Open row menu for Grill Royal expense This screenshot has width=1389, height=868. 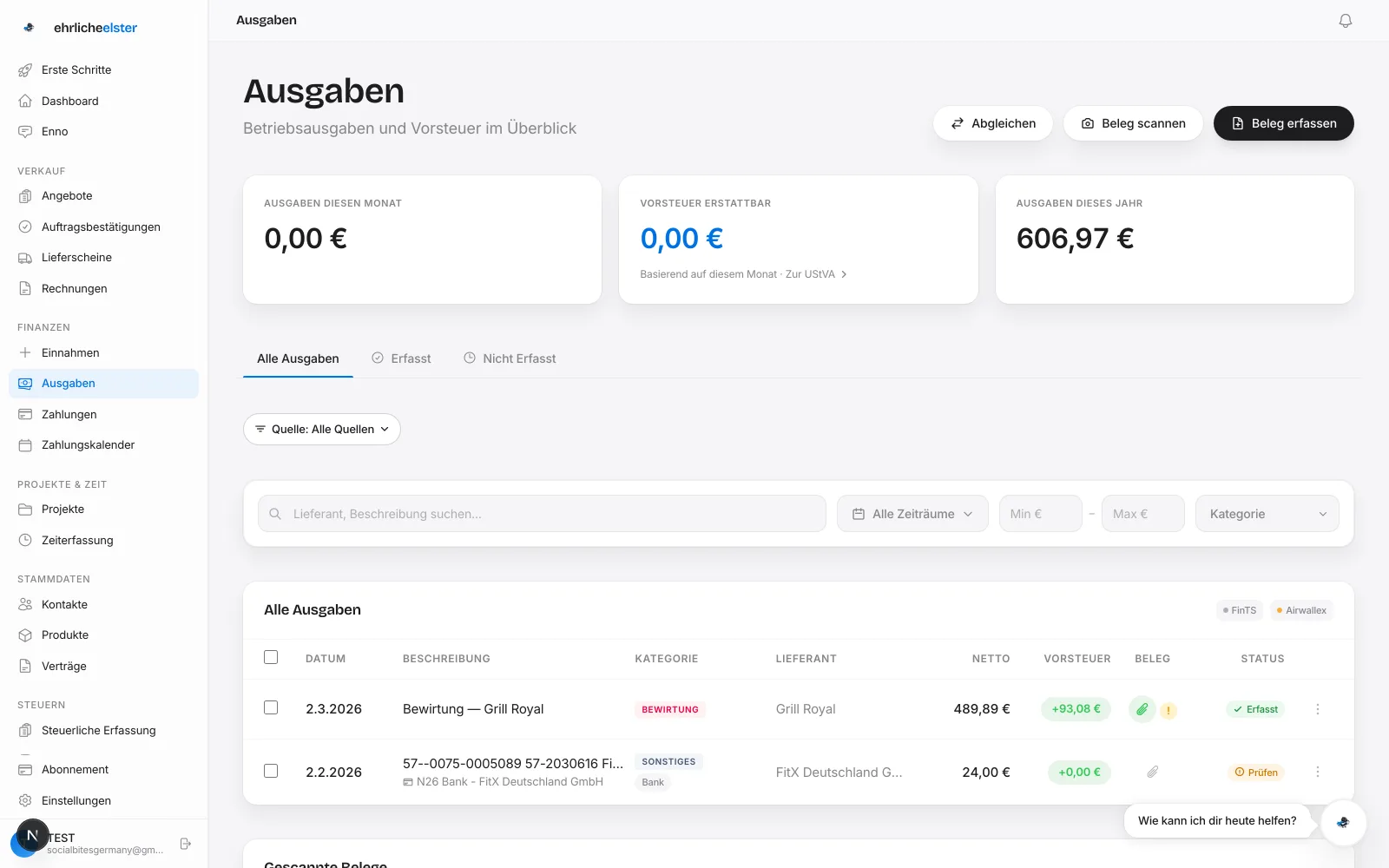click(x=1317, y=709)
